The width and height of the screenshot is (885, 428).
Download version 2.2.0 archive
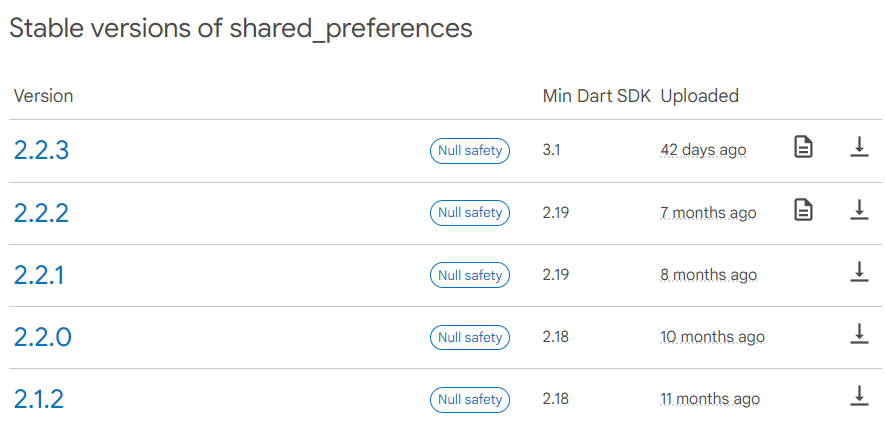point(859,334)
